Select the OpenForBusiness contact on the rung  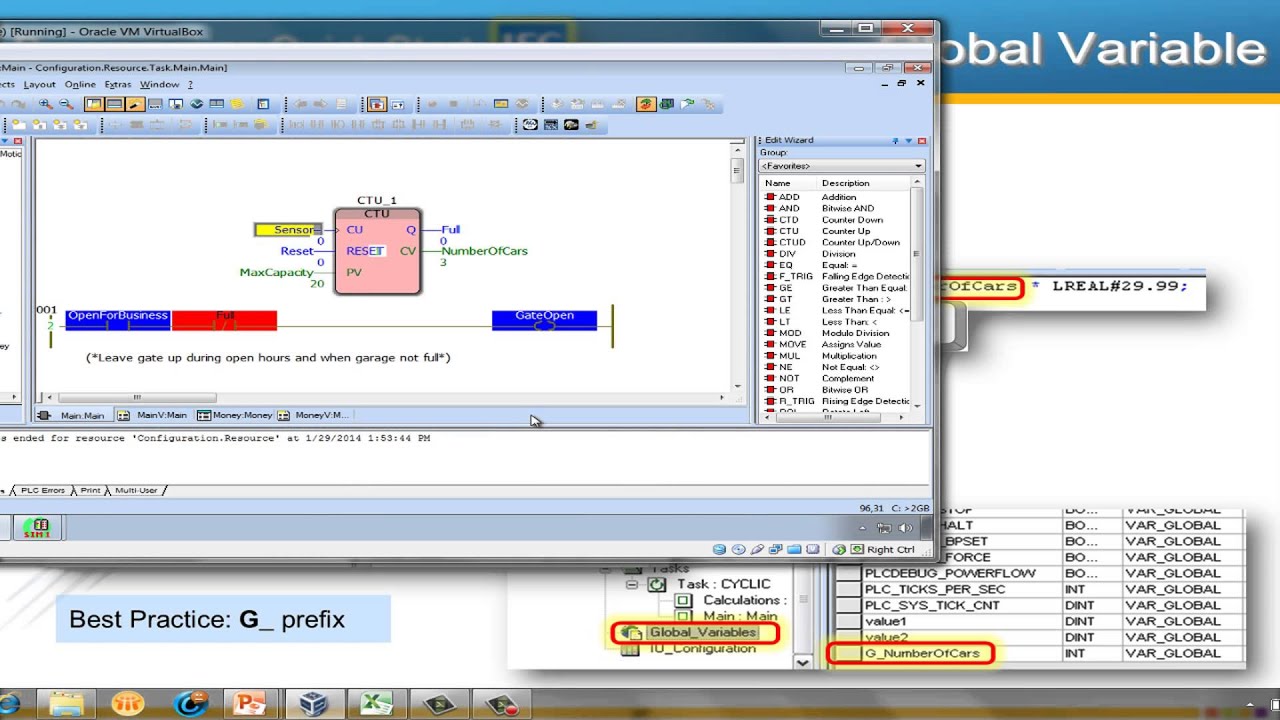(118, 320)
